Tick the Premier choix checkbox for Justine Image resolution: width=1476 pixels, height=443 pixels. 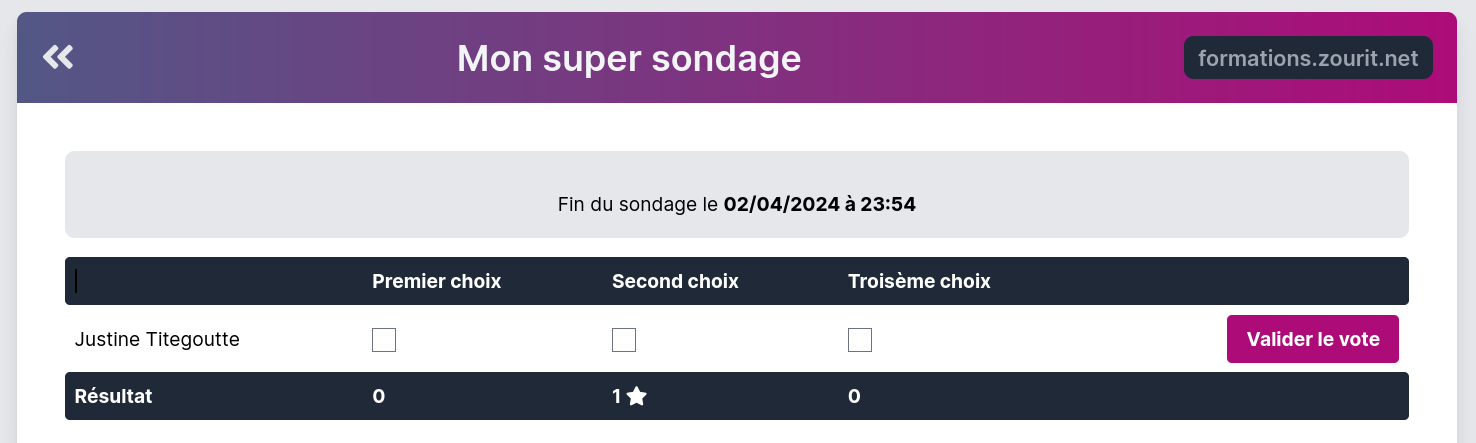pos(384,340)
